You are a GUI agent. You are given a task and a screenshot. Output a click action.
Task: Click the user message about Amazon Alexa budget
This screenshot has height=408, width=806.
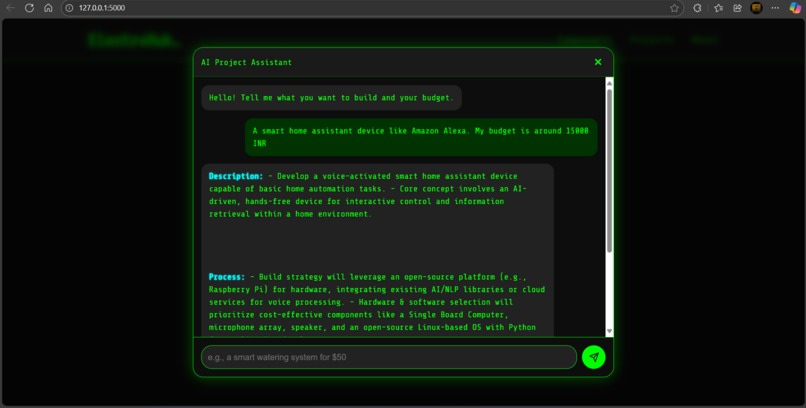pyautogui.click(x=421, y=137)
